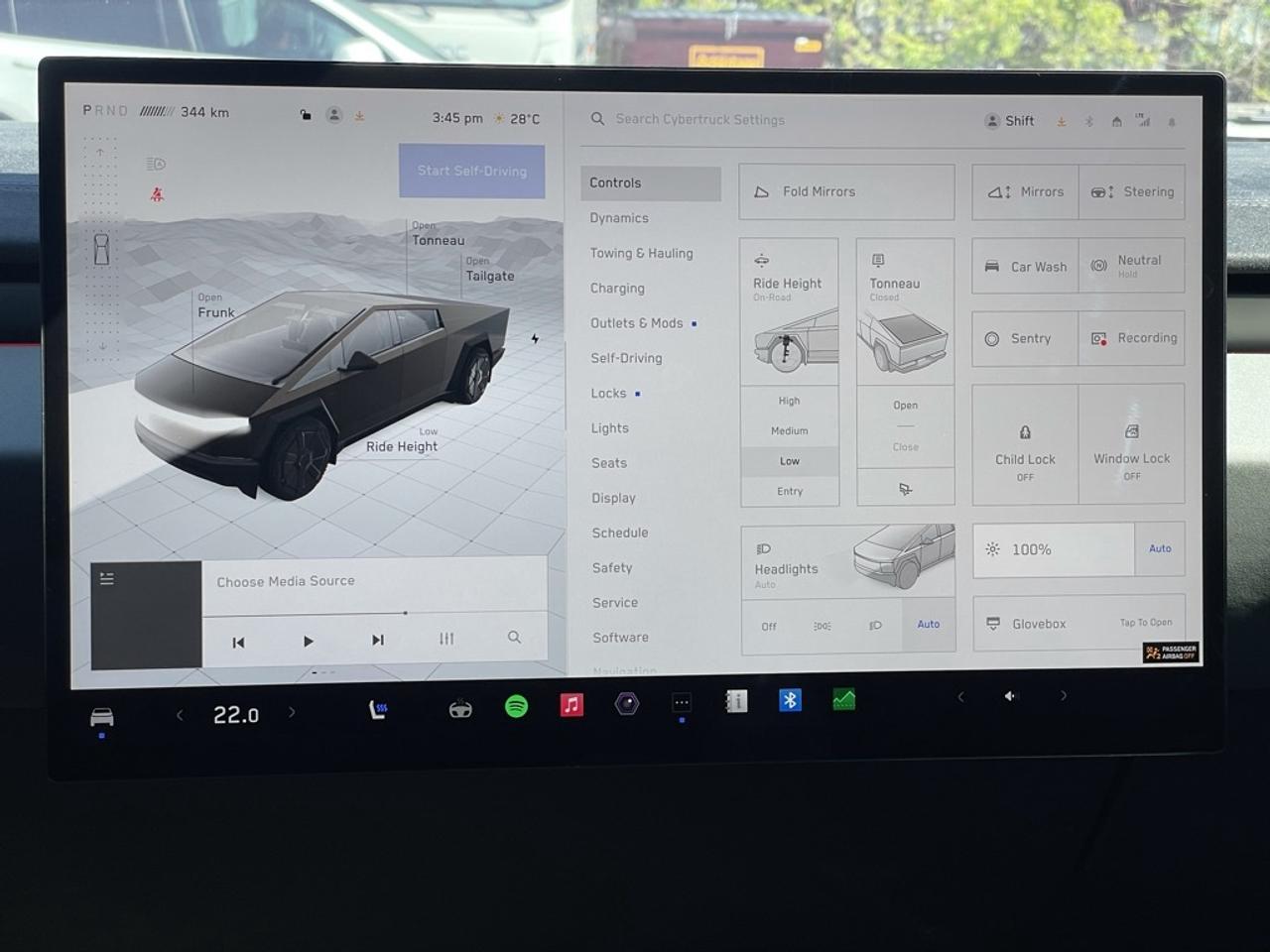This screenshot has height=952, width=1270.
Task: Tap Start Self-Driving button
Action: 471,171
